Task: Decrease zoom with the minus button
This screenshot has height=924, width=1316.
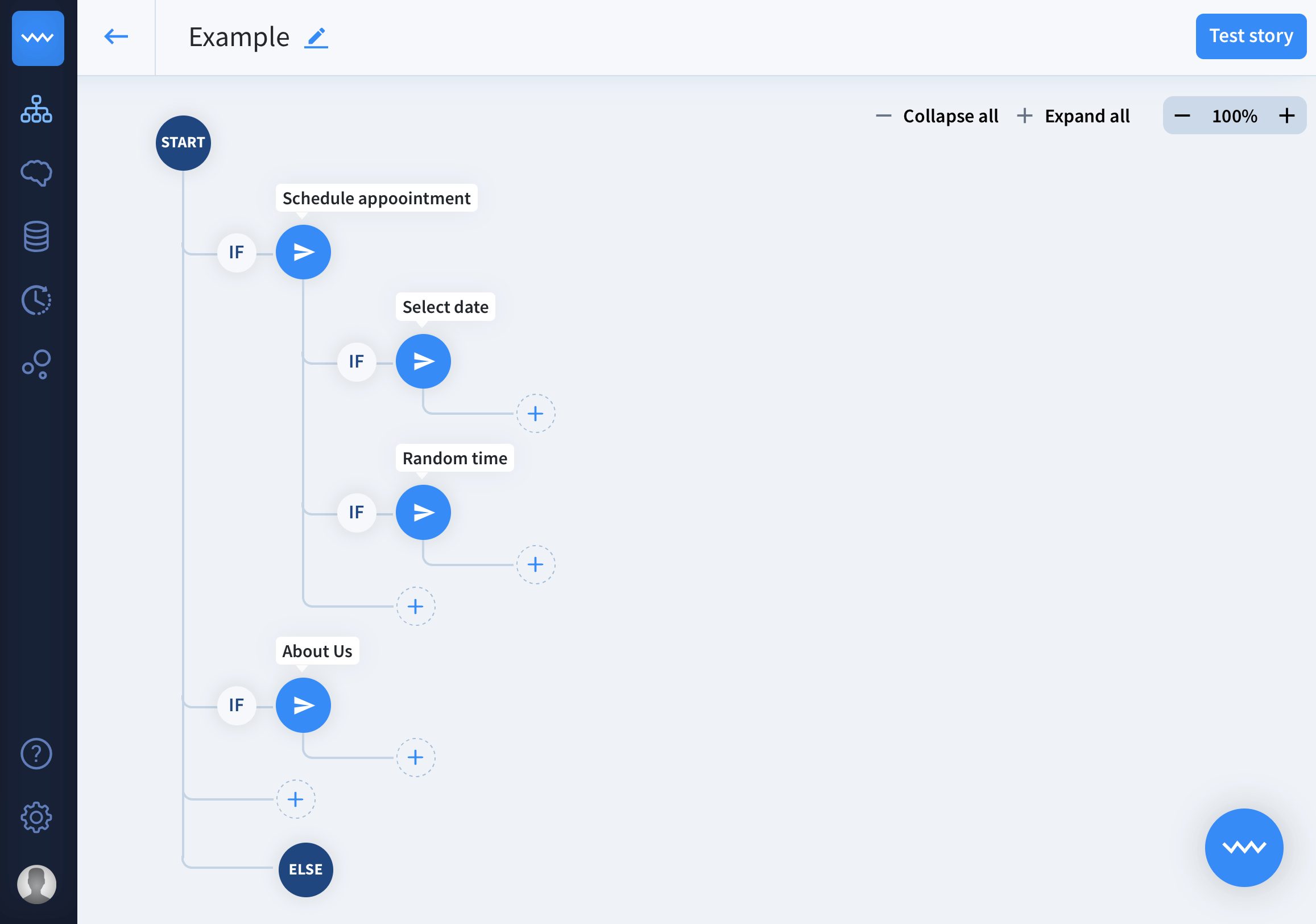Action: (1182, 116)
